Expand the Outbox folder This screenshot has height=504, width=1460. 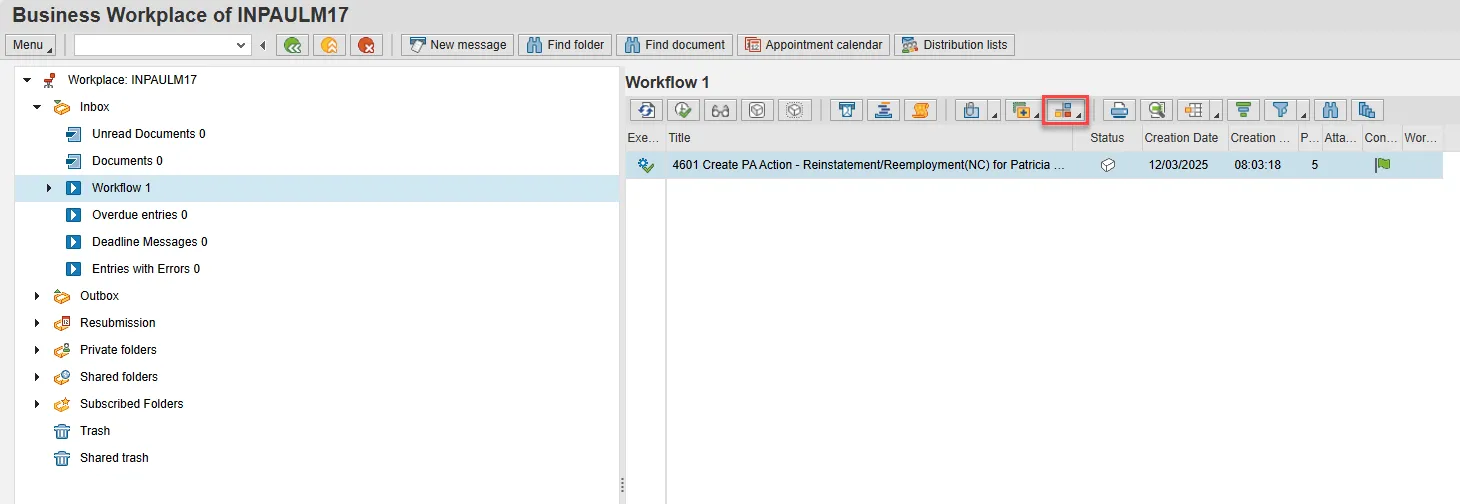coord(37,296)
